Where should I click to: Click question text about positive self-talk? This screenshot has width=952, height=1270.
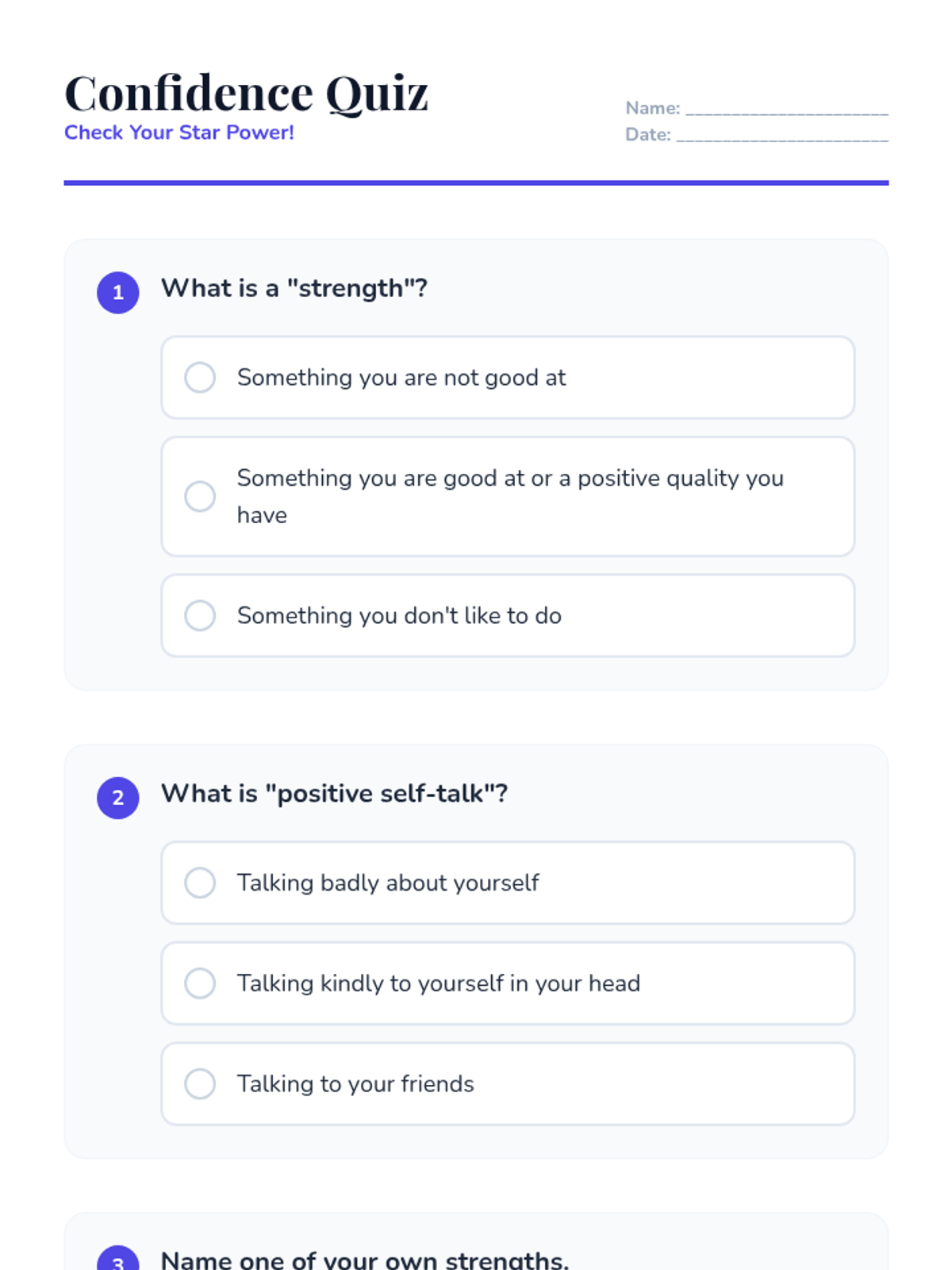(x=334, y=794)
